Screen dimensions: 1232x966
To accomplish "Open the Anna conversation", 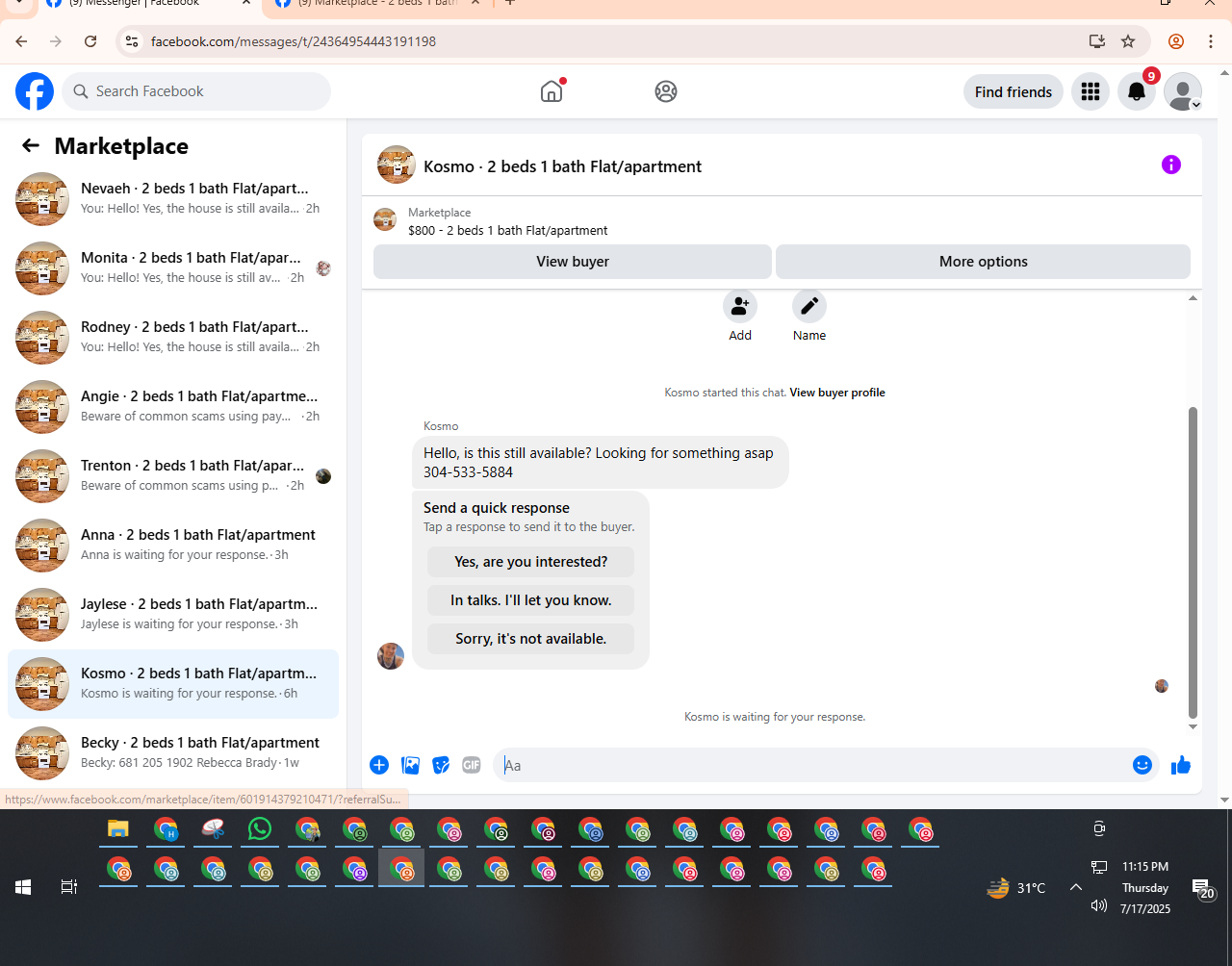I will [x=173, y=546].
